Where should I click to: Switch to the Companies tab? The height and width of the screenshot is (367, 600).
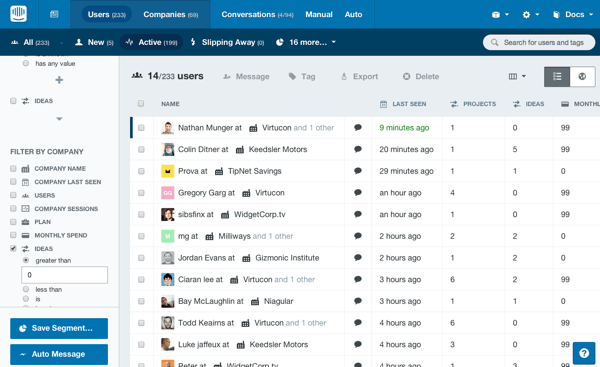click(171, 15)
